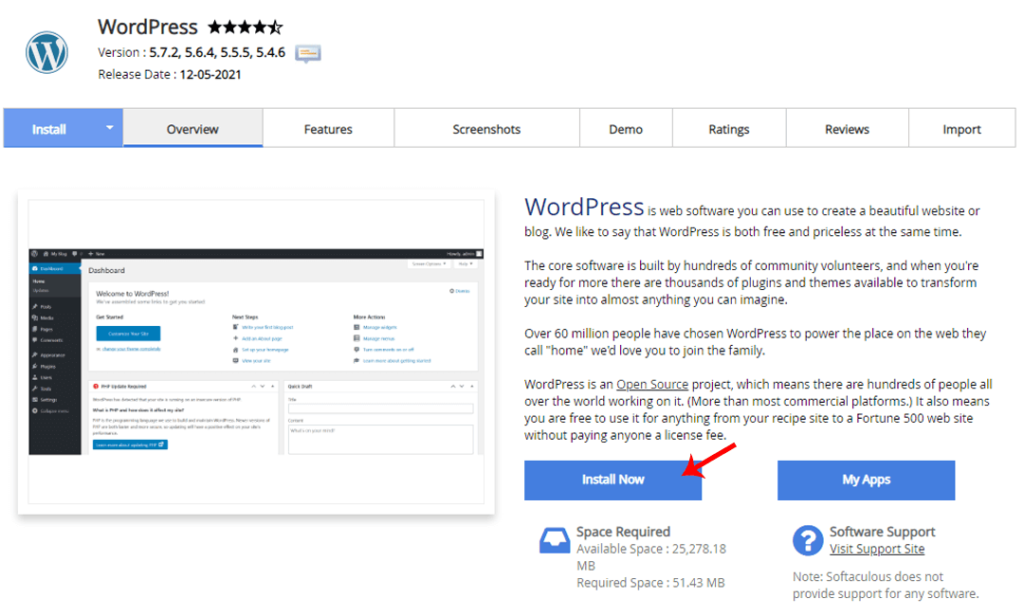Viewport: 1024px width, 616px height.
Task: Open the Visit Support Site link
Action: tap(877, 549)
